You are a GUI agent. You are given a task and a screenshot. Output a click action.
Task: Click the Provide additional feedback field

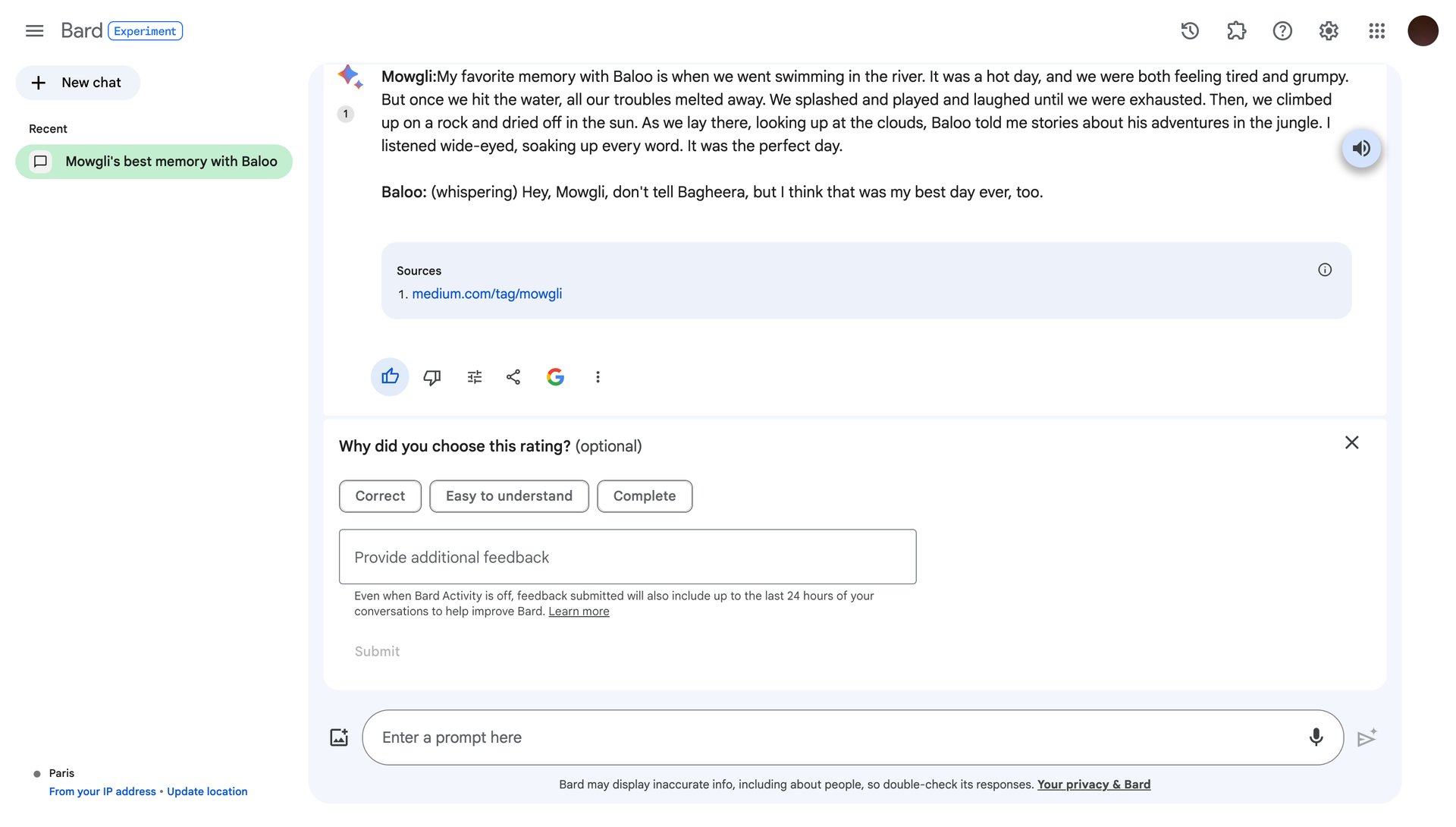627,557
